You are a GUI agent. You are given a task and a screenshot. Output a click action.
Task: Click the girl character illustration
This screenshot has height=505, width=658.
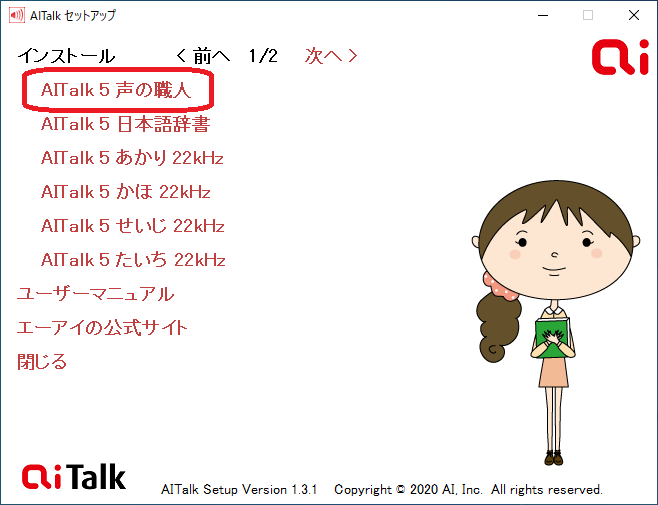point(556,323)
